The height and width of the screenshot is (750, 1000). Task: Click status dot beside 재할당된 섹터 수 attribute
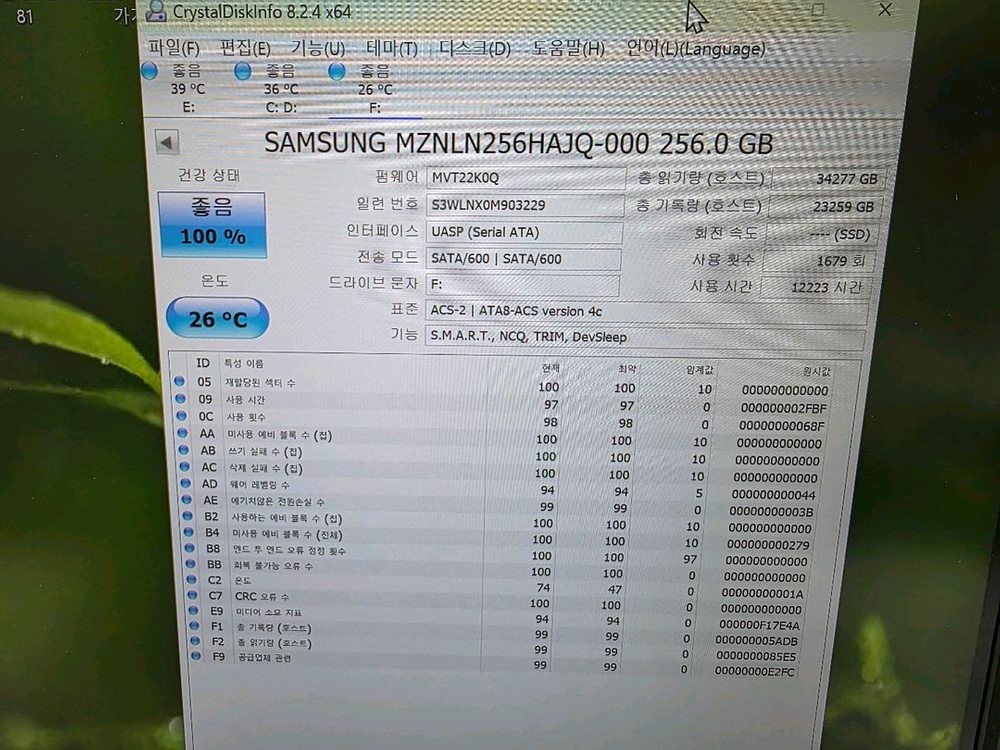179,381
